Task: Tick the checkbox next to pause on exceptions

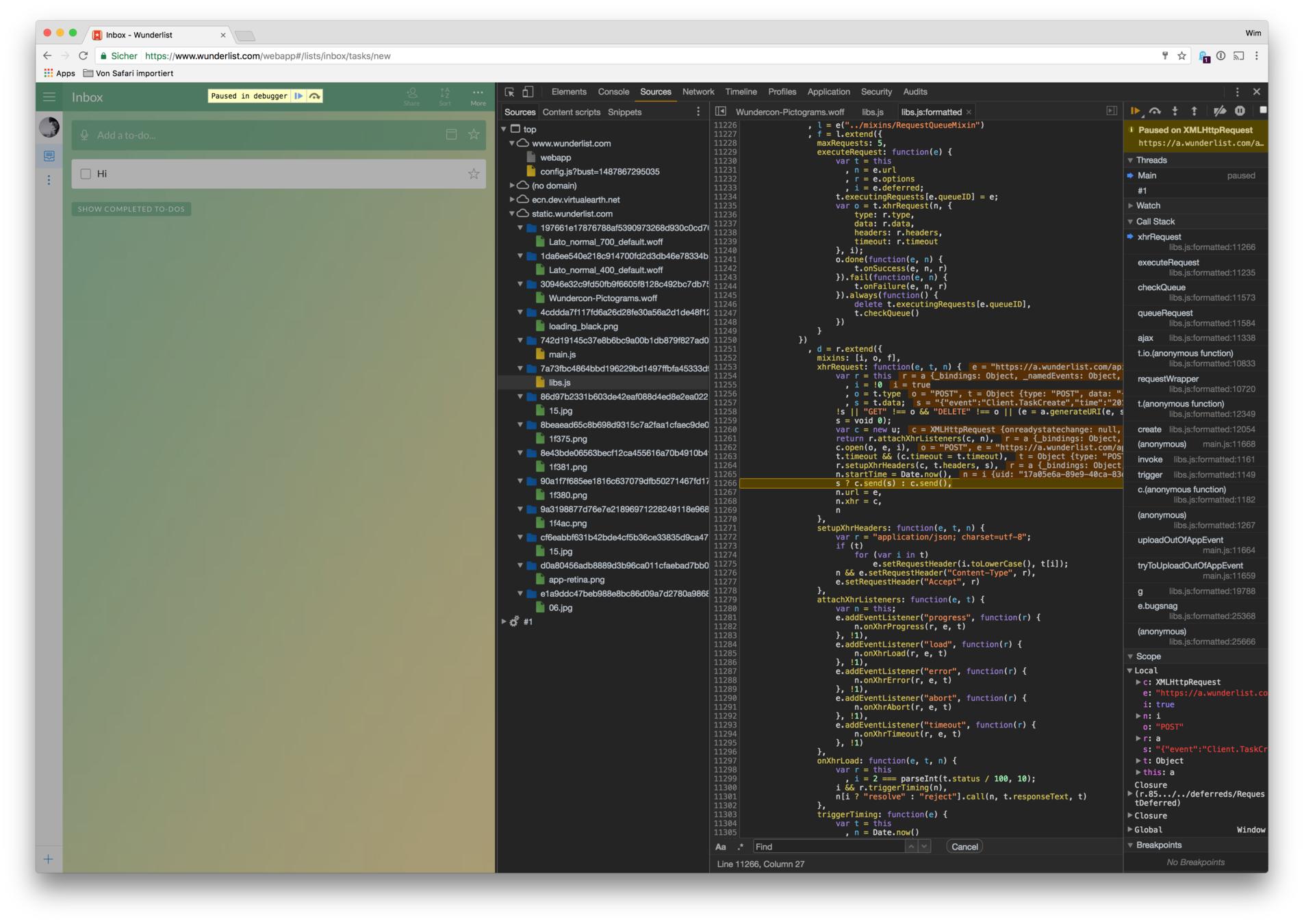Action: pyautogui.click(x=1263, y=110)
